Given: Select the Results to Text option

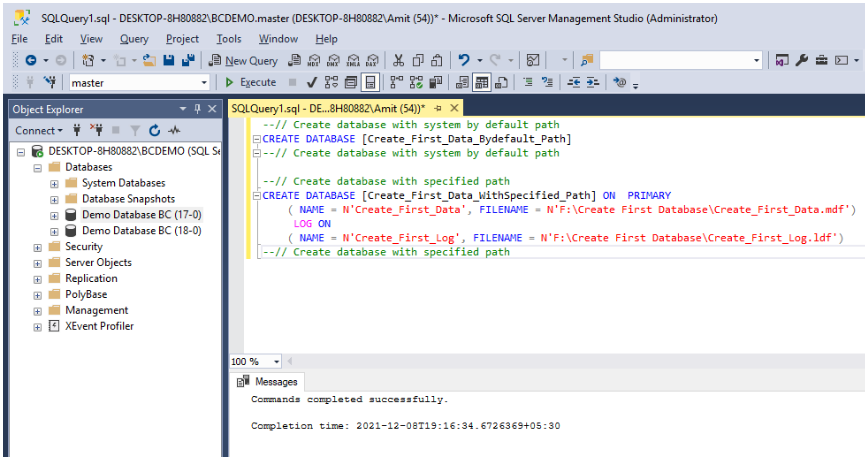Looking at the screenshot, I should (462, 82).
